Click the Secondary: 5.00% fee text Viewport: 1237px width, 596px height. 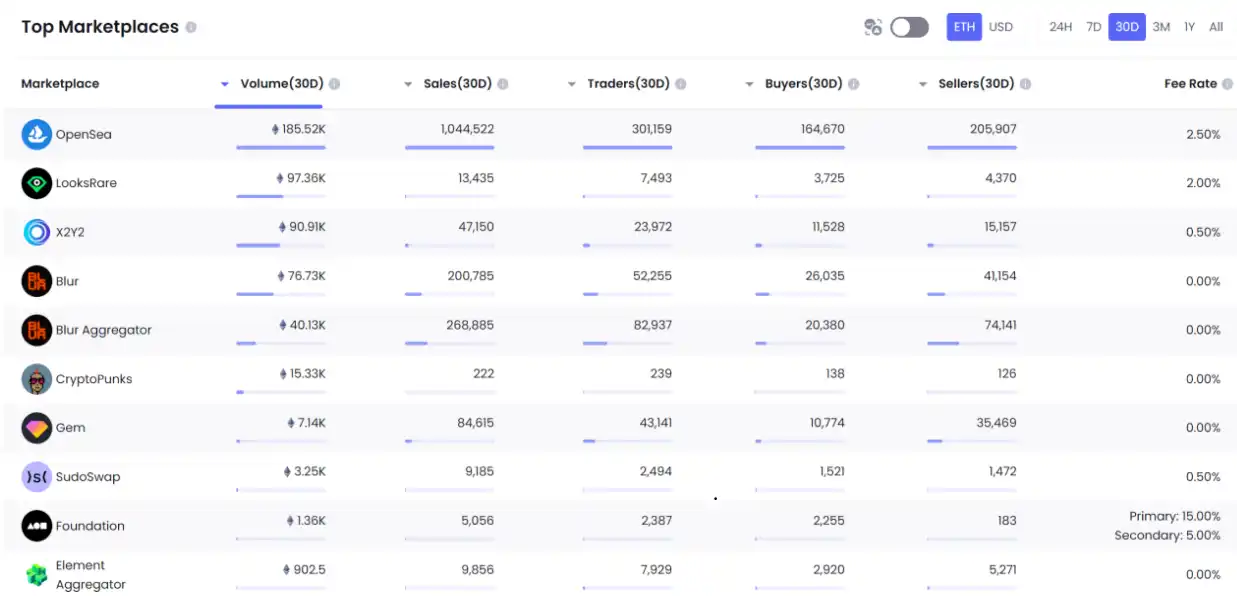[1168, 536]
